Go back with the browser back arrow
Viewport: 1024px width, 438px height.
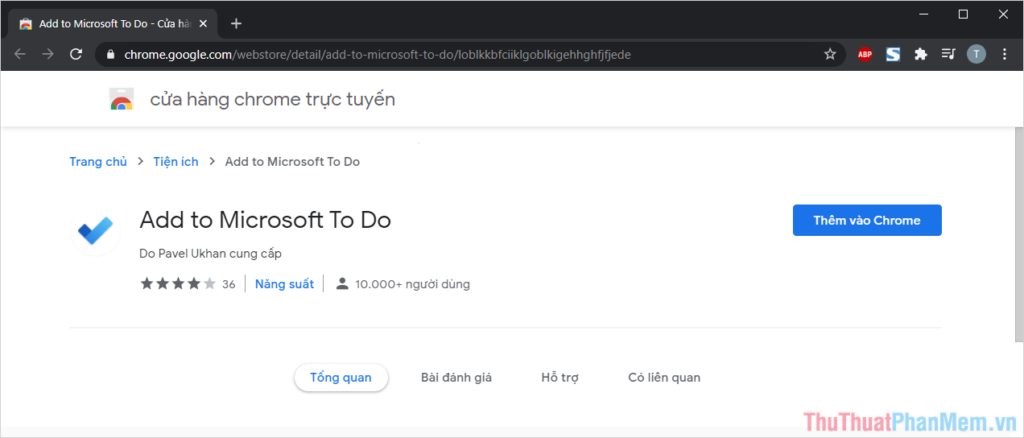point(20,54)
